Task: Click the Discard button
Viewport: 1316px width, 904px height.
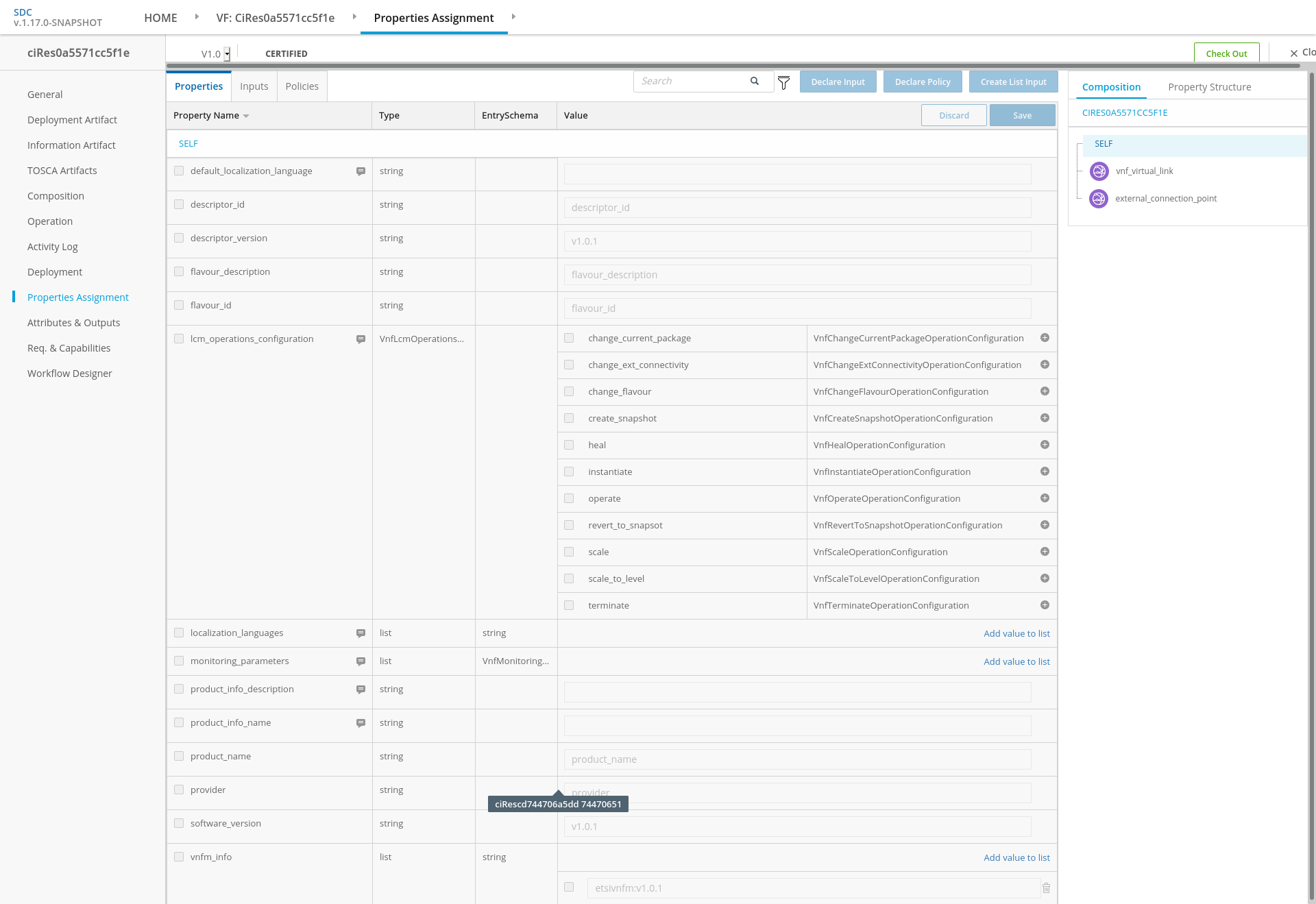Action: pyautogui.click(x=954, y=115)
